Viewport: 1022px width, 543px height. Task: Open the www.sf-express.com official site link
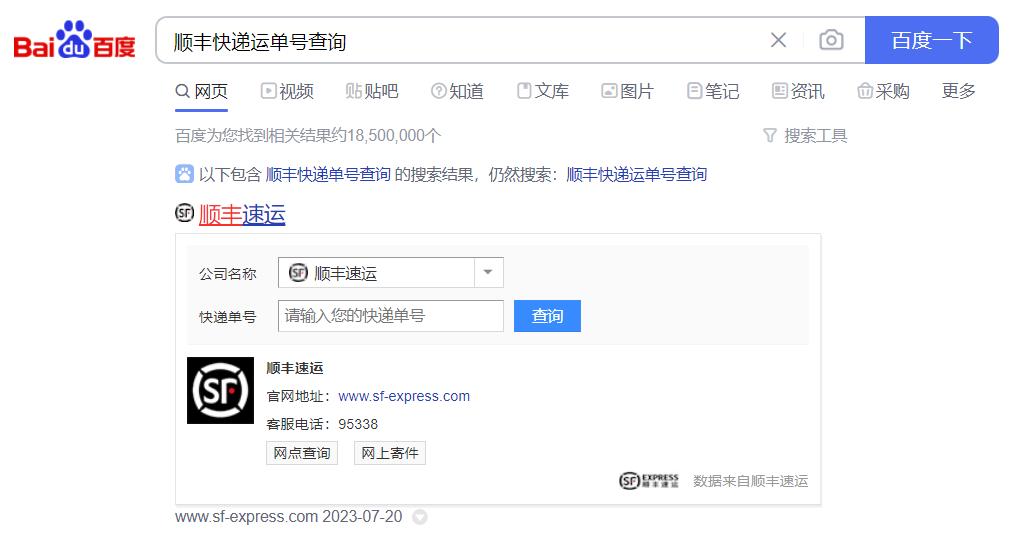pos(404,396)
